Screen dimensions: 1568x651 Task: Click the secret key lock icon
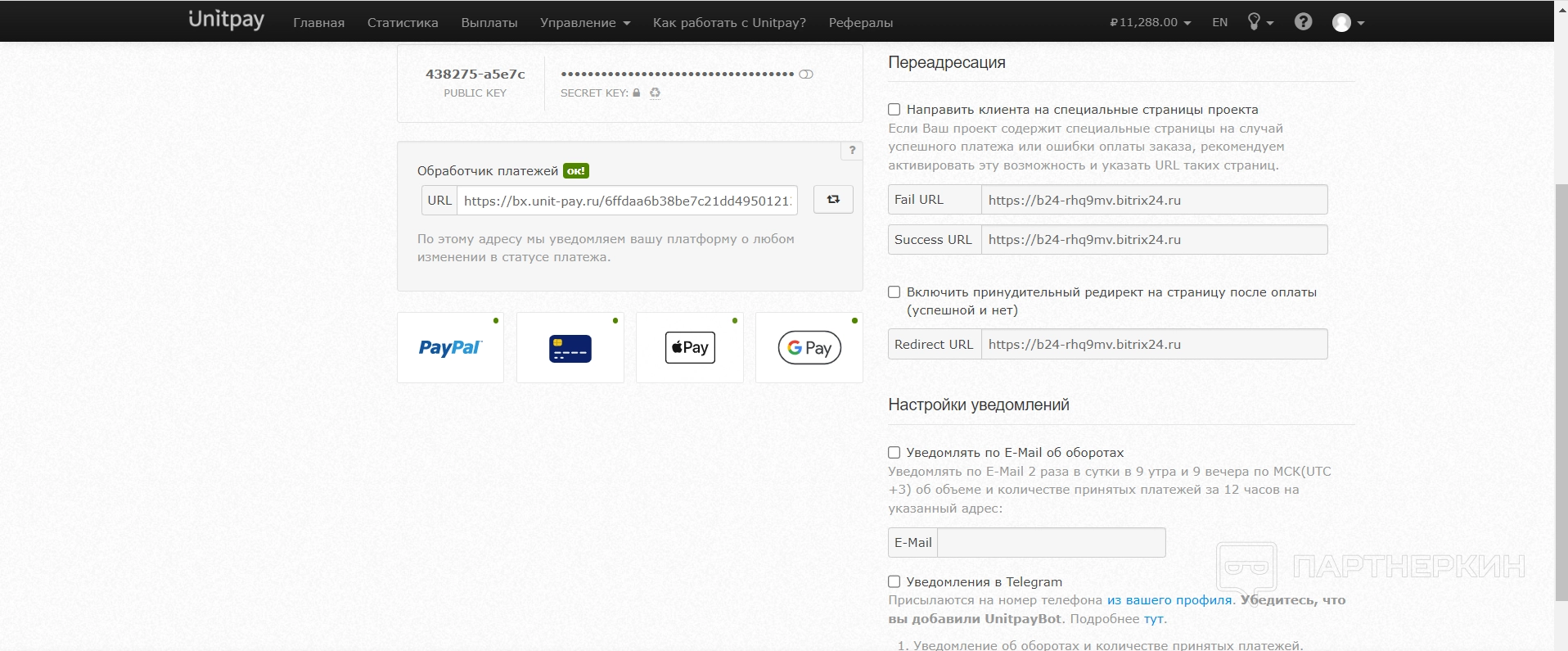pos(637,93)
